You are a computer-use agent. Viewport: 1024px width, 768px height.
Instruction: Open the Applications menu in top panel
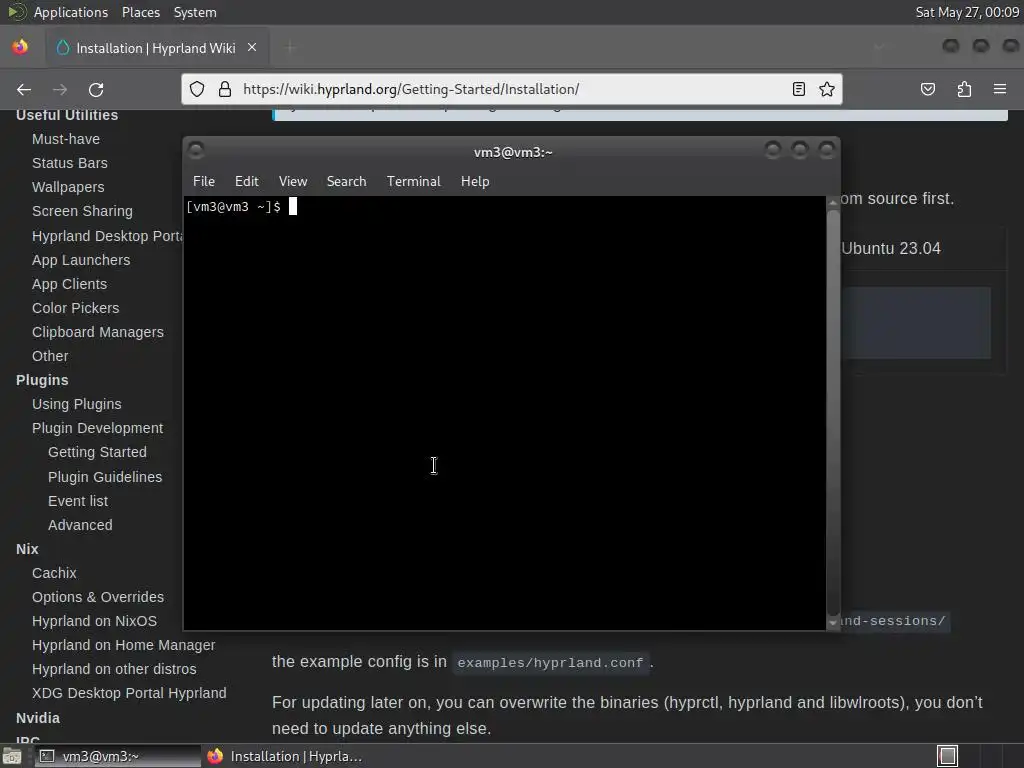(x=71, y=12)
